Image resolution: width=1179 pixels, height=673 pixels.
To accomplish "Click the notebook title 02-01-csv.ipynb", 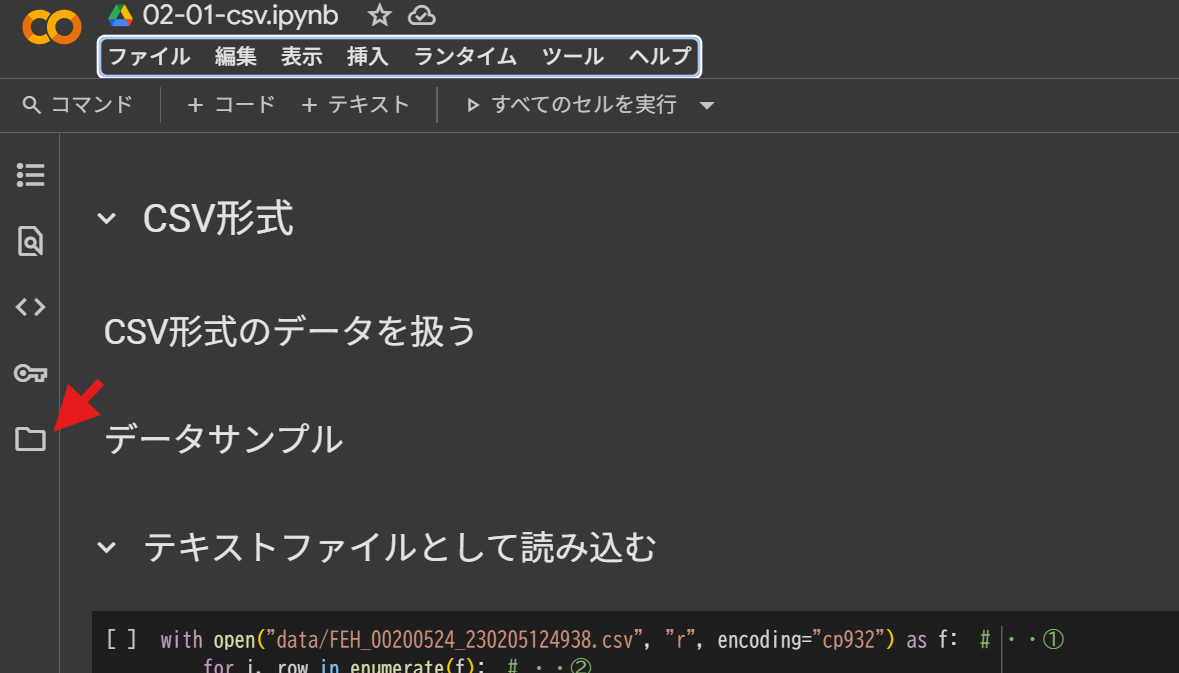I will (x=240, y=16).
